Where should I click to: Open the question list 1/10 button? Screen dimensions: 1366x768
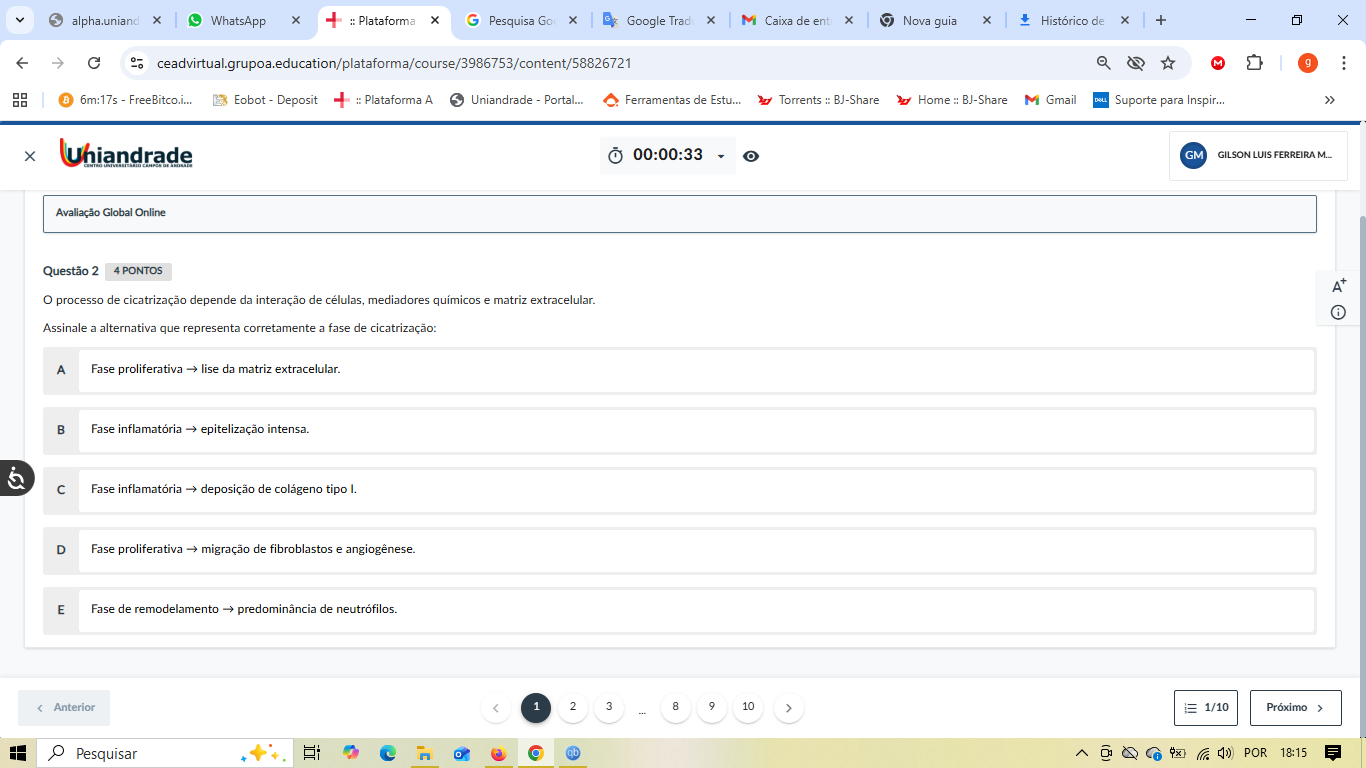tap(1207, 707)
